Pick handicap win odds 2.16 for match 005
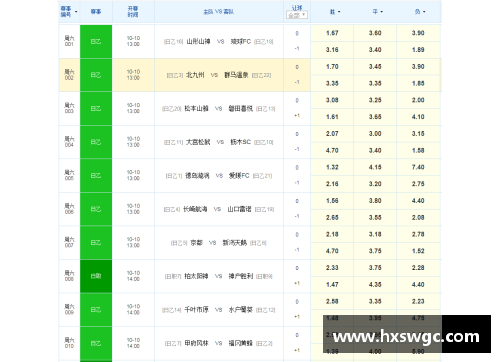 click(x=332, y=184)
